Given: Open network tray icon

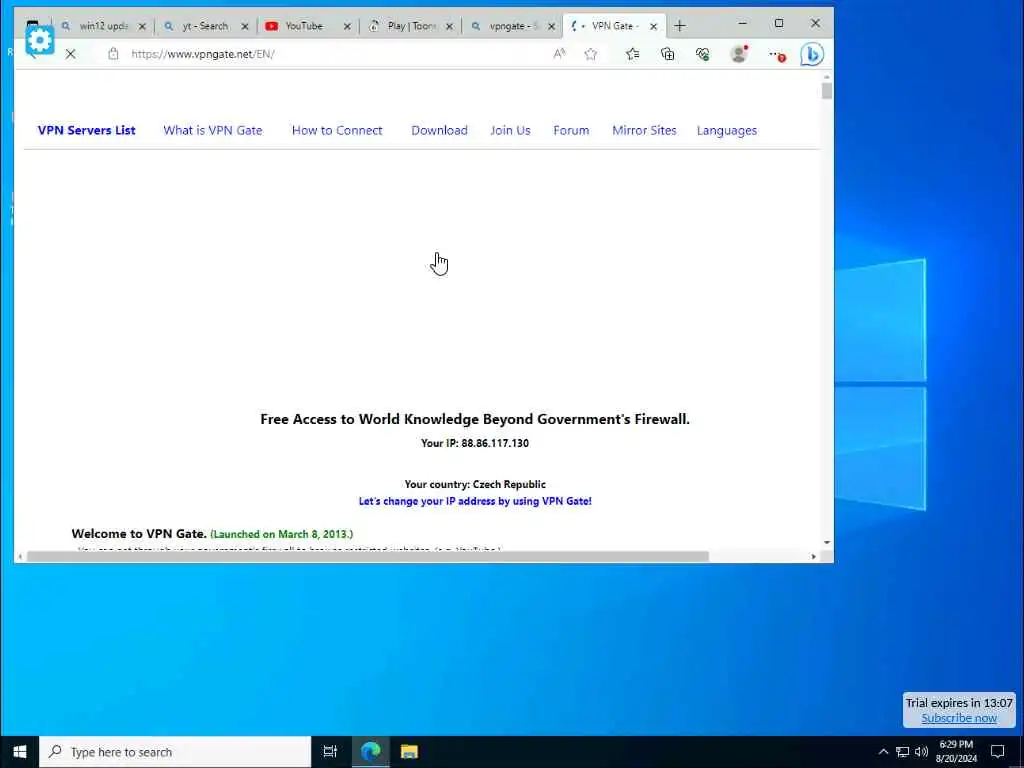Looking at the screenshot, I should tap(903, 752).
